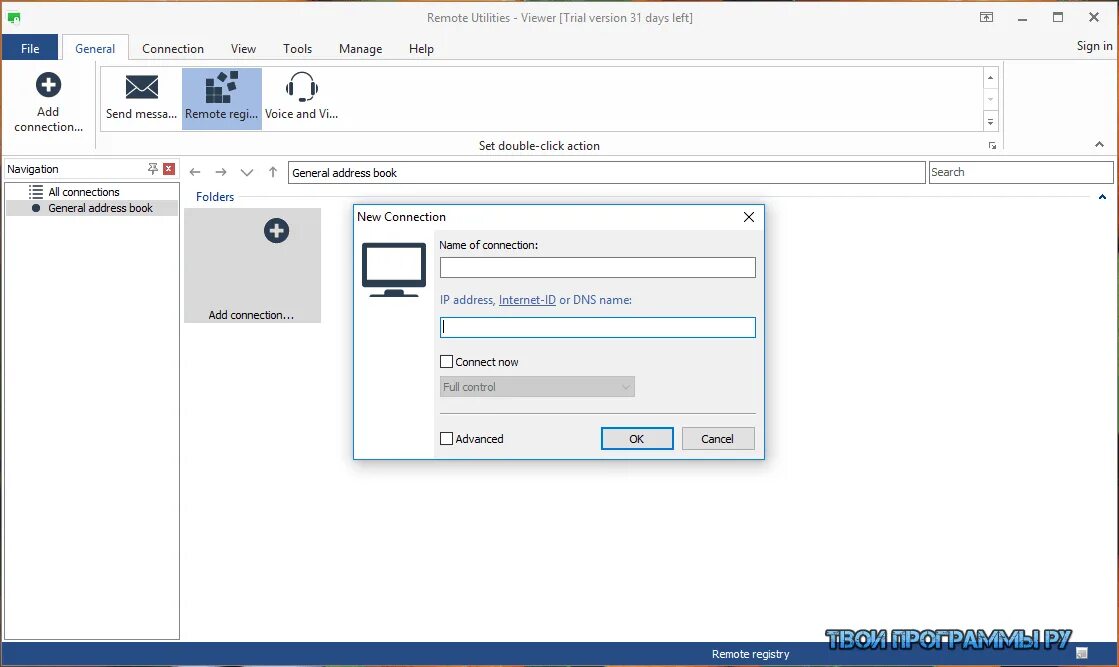Click the ribbon display options button
Image resolution: width=1119 pixels, height=667 pixels.
tap(986, 17)
